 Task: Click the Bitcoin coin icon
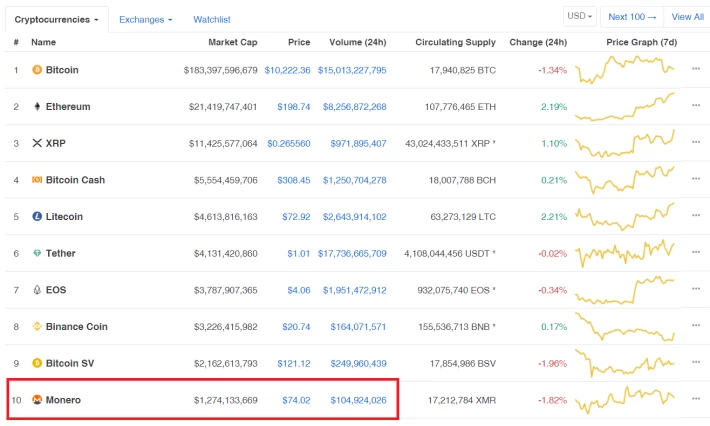[37, 70]
